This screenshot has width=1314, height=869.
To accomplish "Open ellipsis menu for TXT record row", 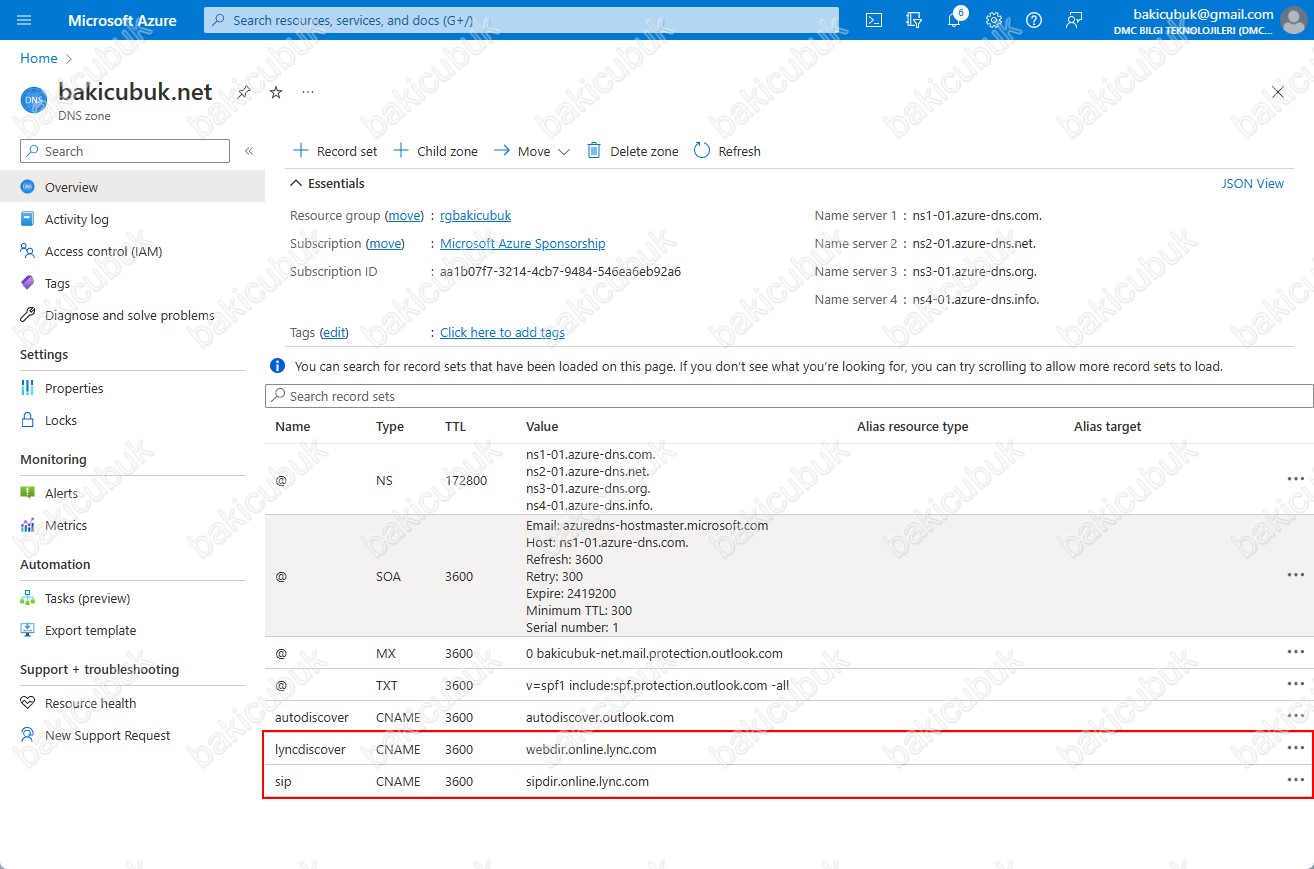I will [1296, 684].
